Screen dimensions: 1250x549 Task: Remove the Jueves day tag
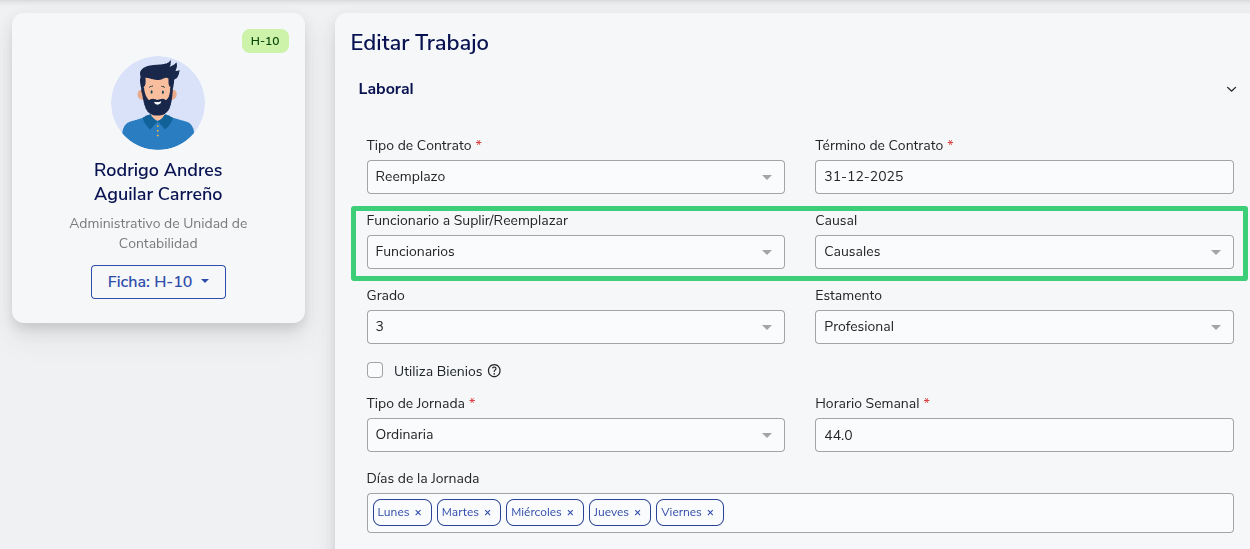[638, 513]
